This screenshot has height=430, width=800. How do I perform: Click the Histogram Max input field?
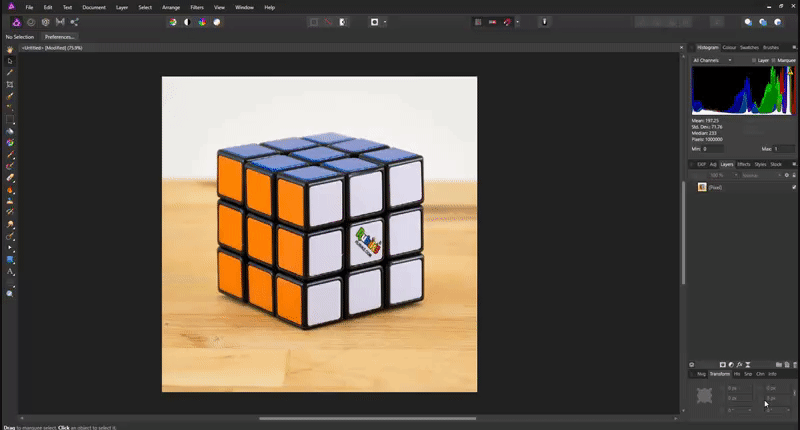click(x=784, y=149)
